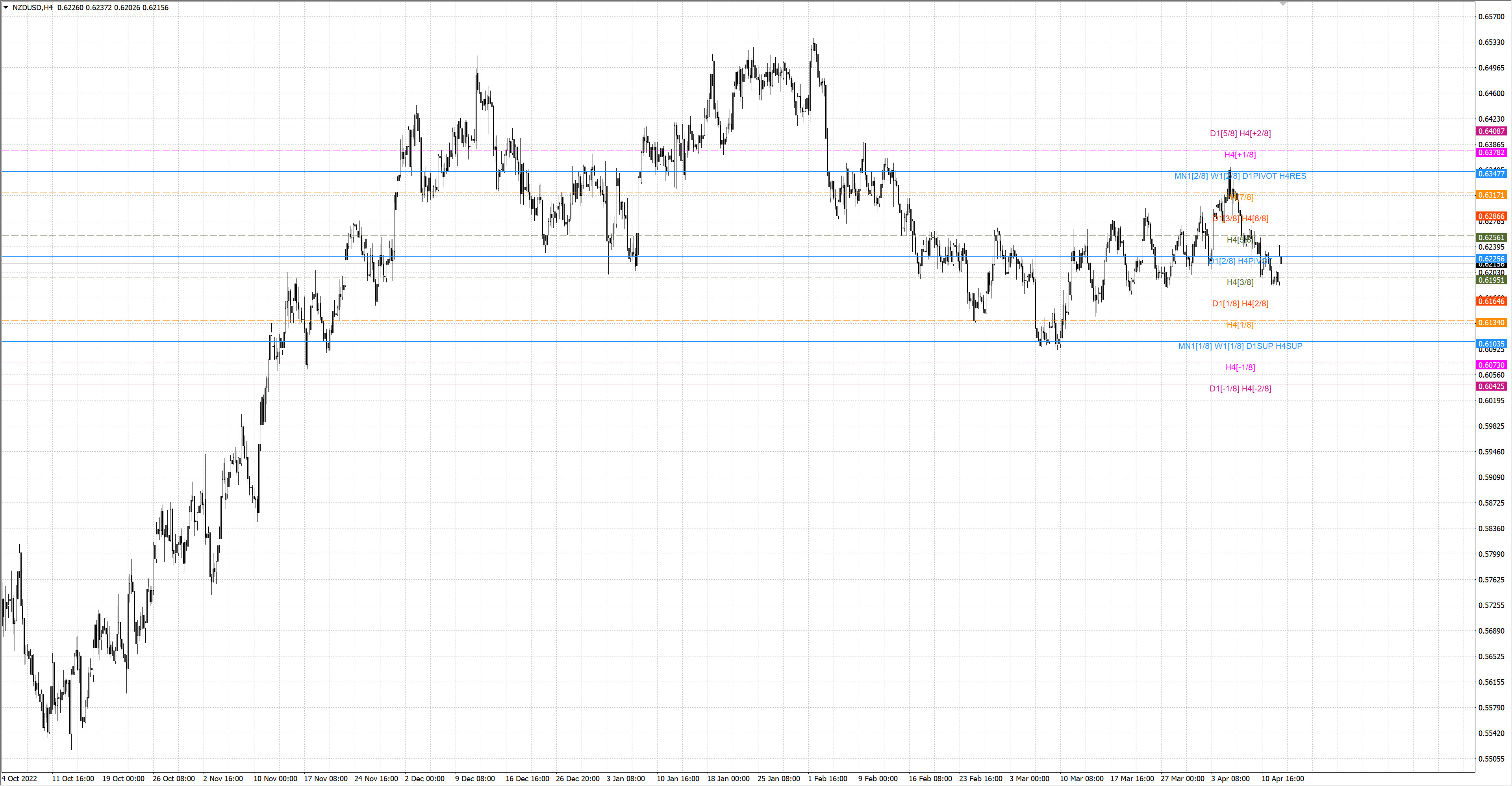The height and width of the screenshot is (786, 1512).
Task: Select the NZDUSD,H4 symbol title text
Action: tap(32, 7)
